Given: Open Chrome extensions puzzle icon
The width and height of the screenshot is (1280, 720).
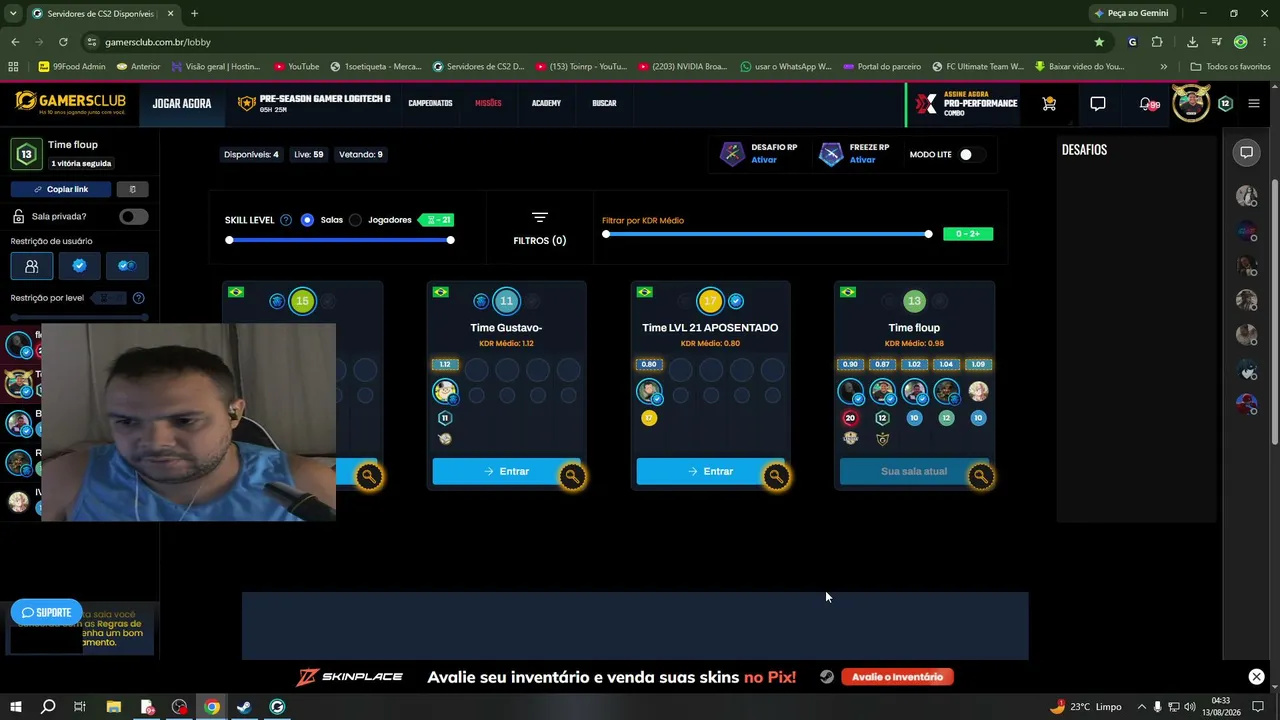Looking at the screenshot, I should click(x=1157, y=42).
